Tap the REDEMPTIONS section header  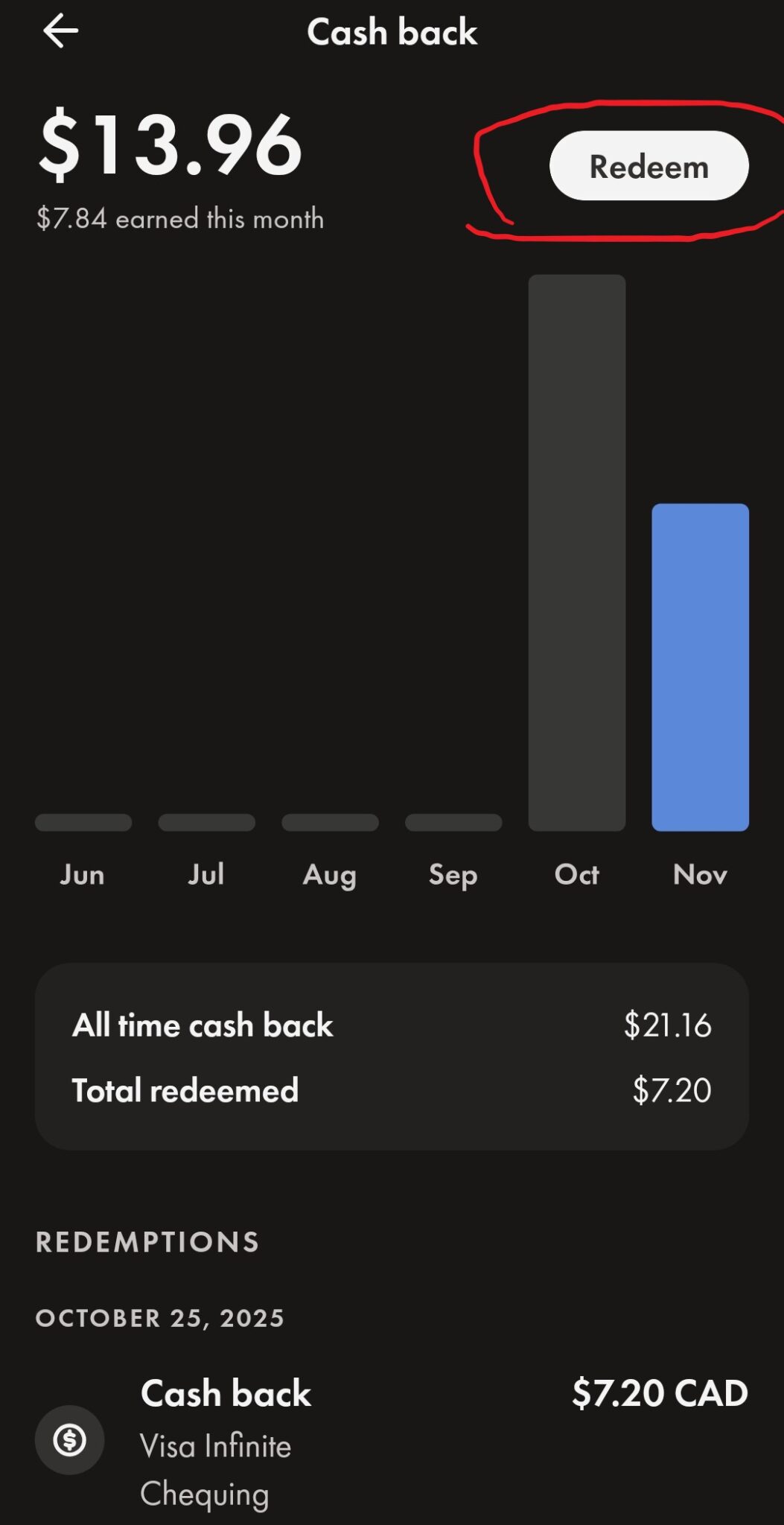tap(147, 1241)
